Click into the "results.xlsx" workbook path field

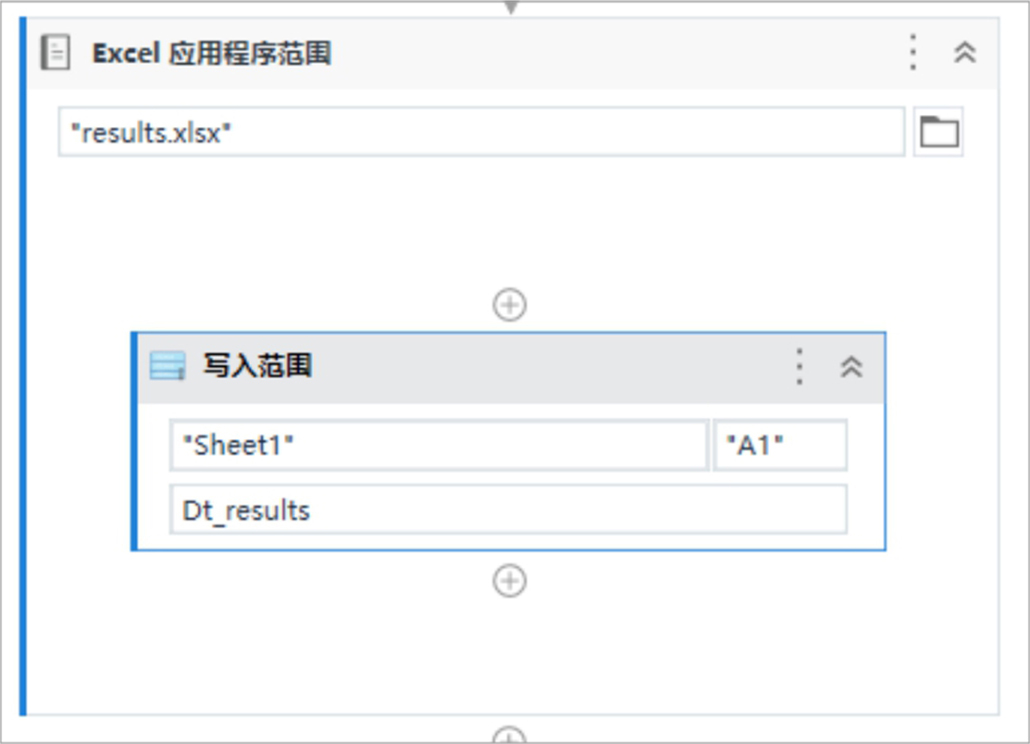481,132
